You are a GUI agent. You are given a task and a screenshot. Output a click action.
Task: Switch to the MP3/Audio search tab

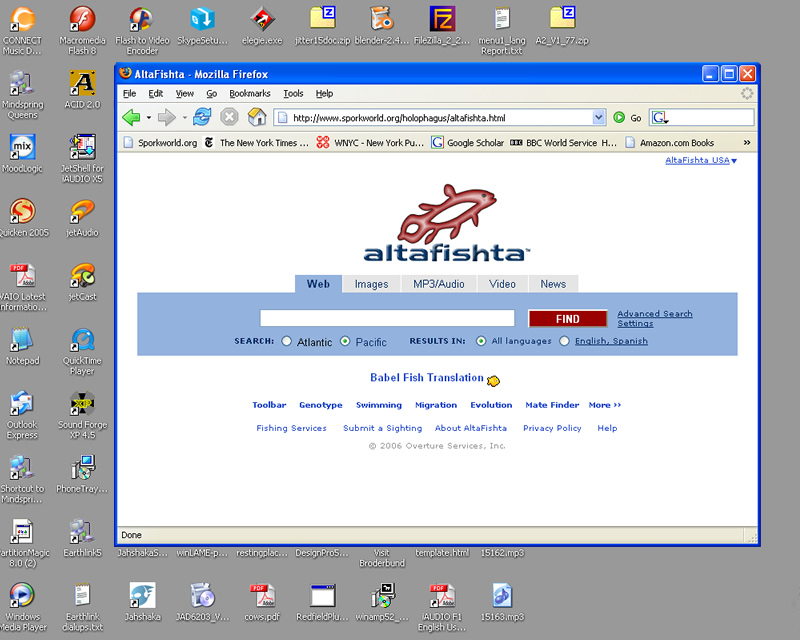pyautogui.click(x=439, y=284)
